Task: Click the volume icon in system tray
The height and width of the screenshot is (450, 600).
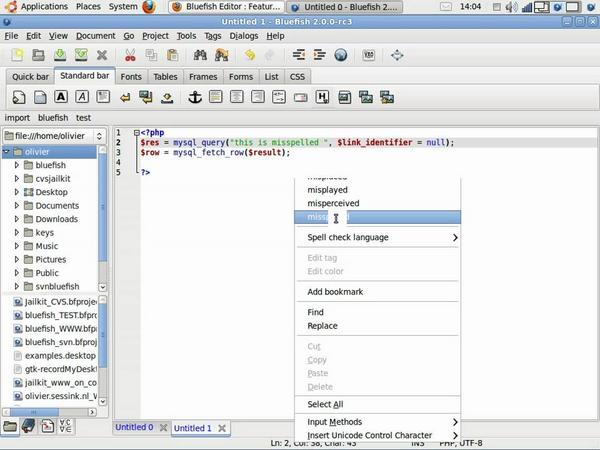Action: (x=512, y=7)
